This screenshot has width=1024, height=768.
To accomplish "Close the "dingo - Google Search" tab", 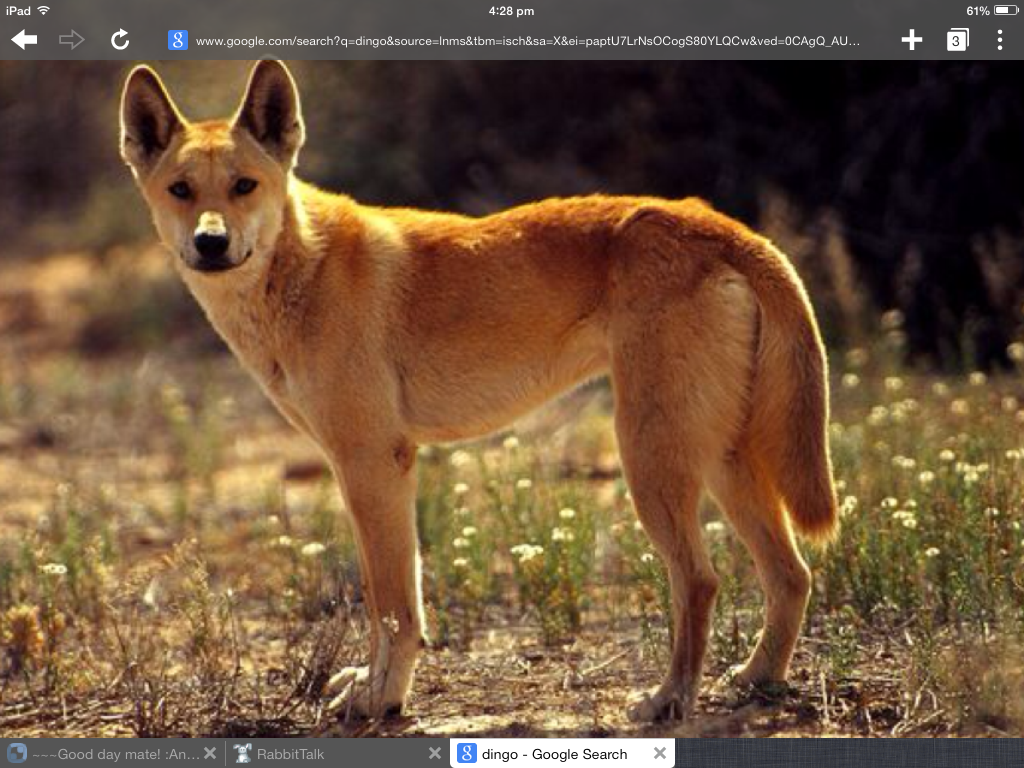I will tap(660, 753).
